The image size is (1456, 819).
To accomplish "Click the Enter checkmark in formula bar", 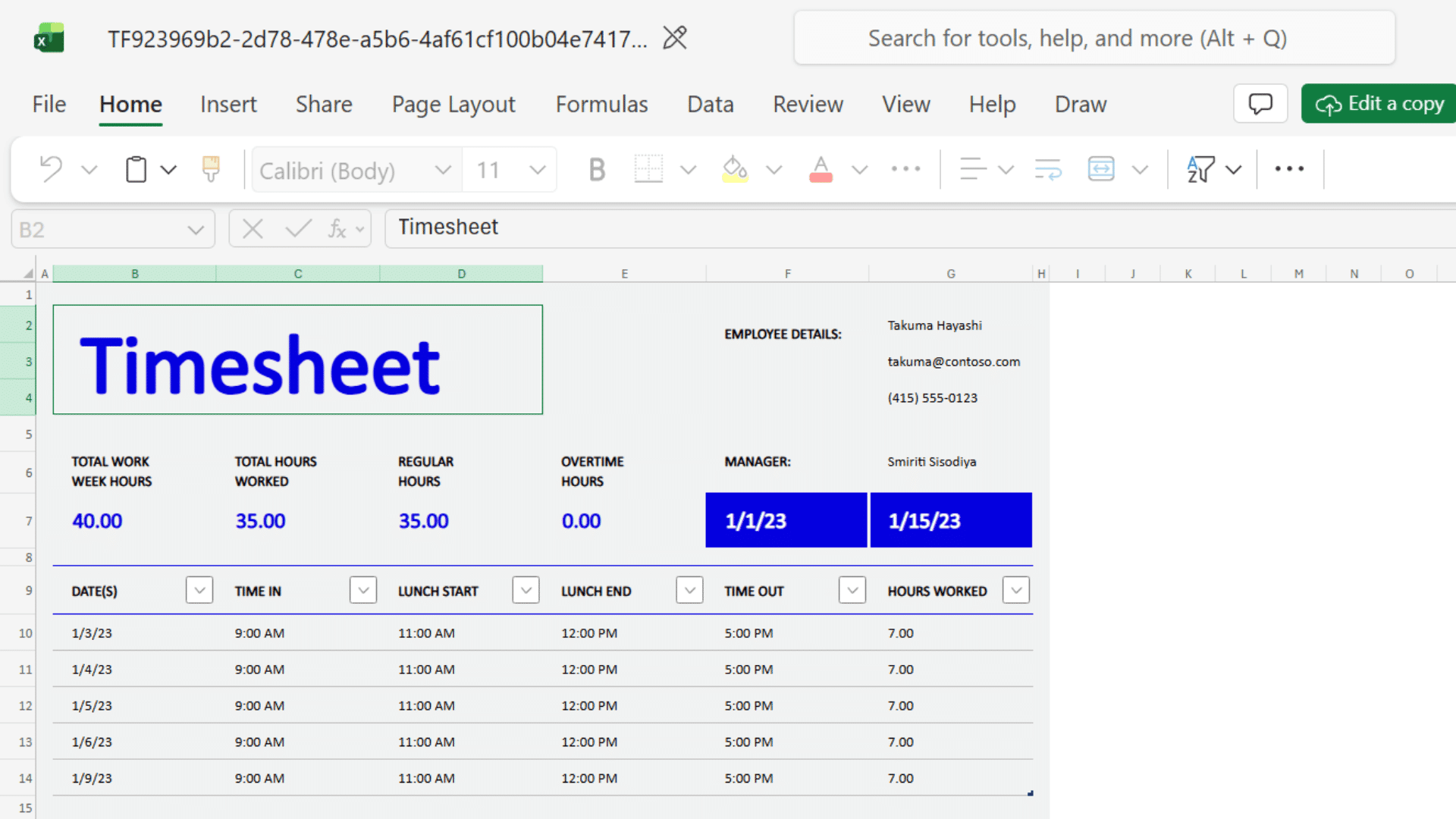I will click(x=297, y=228).
